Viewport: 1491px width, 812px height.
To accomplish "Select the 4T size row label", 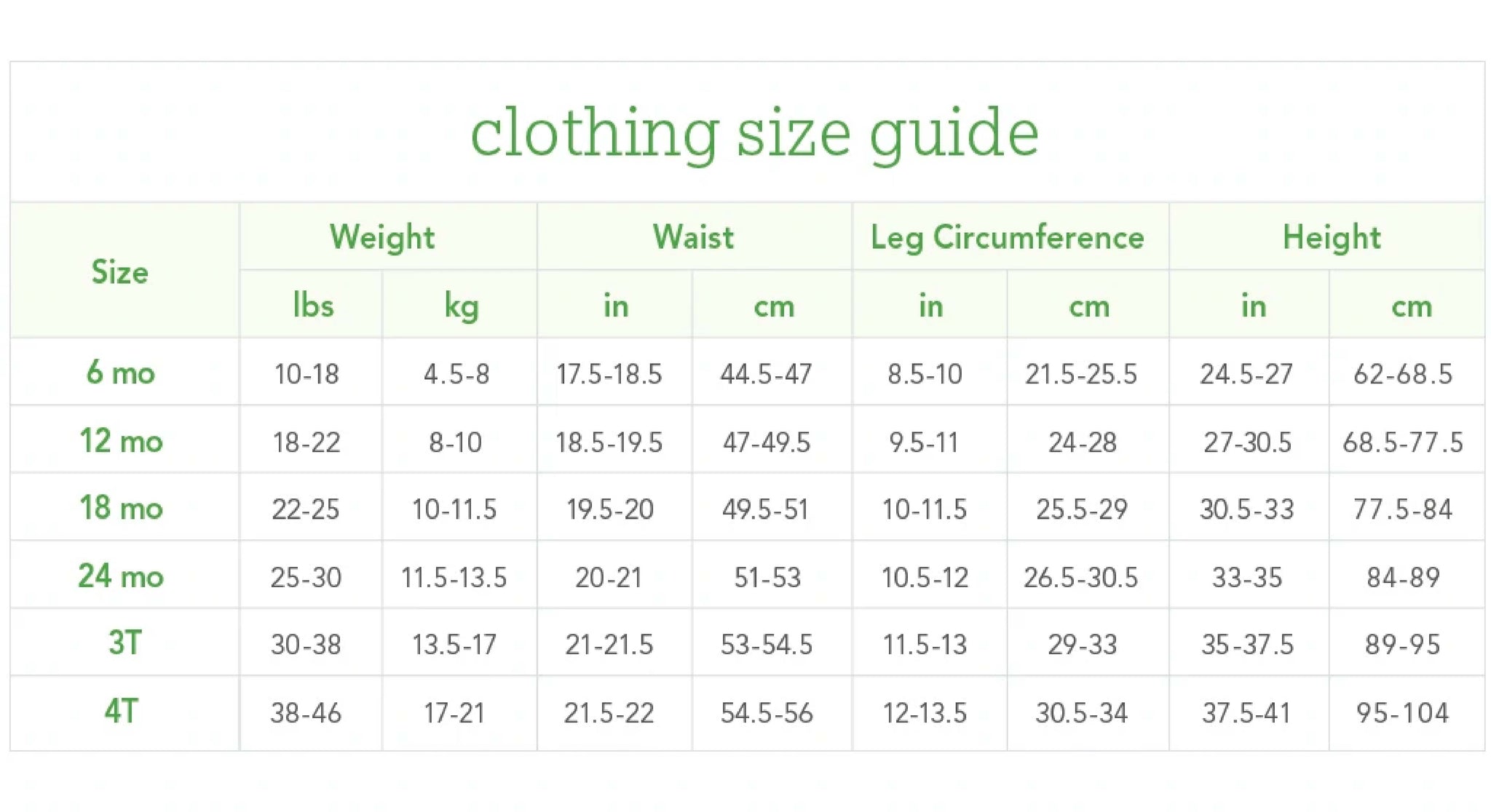I will 121,712.
